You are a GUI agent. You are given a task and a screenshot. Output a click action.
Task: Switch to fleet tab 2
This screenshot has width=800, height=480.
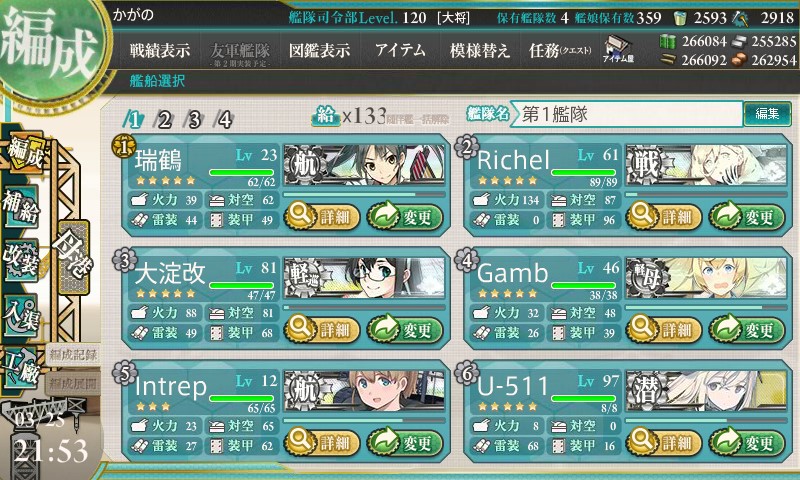[x=164, y=120]
